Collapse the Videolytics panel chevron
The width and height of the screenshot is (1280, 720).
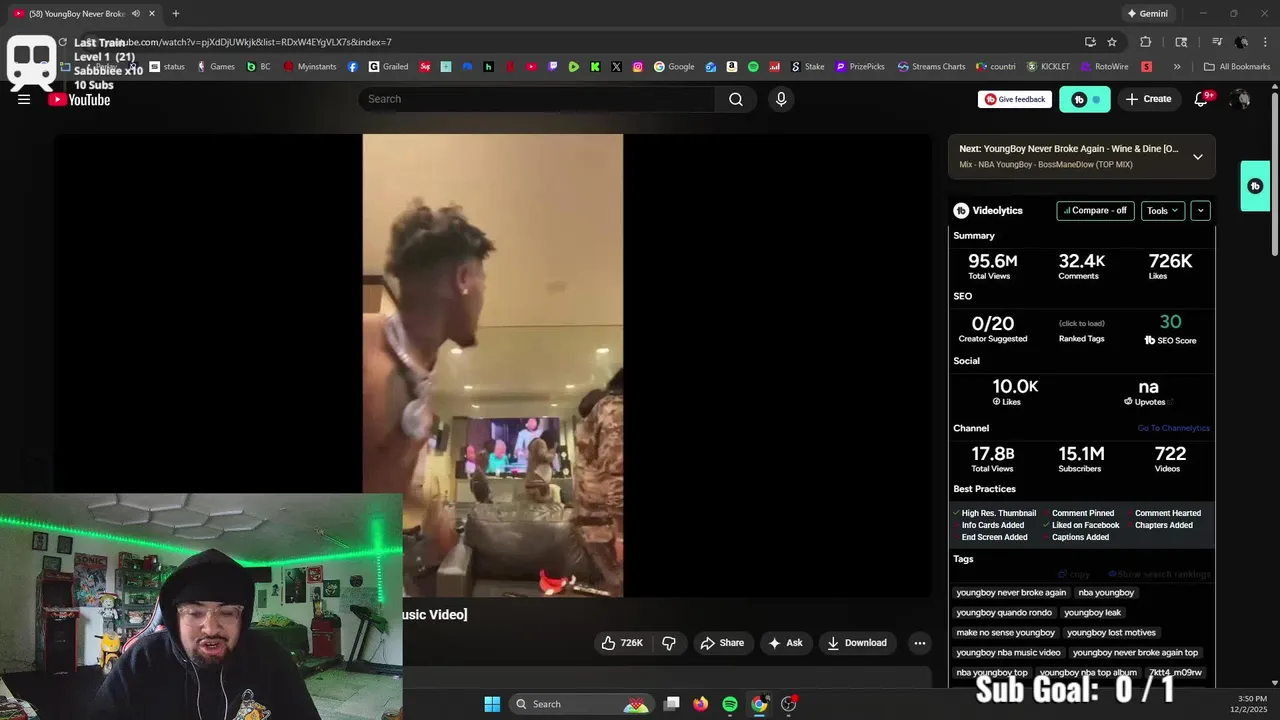click(x=1200, y=211)
